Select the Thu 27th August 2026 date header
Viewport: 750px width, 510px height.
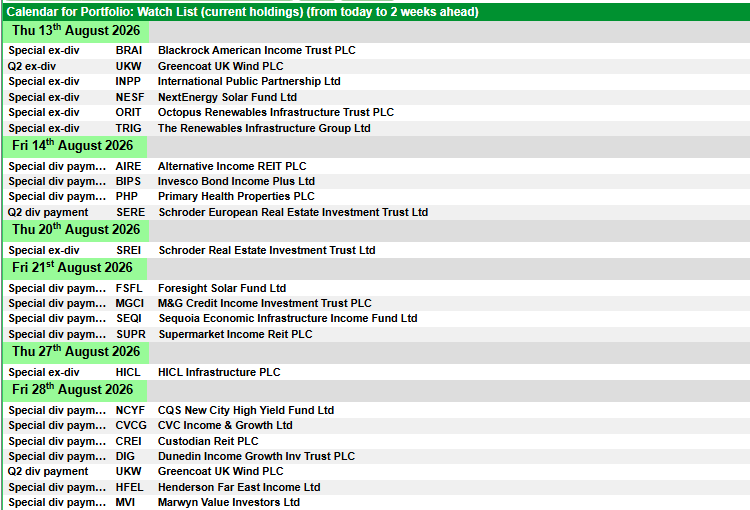click(x=76, y=352)
